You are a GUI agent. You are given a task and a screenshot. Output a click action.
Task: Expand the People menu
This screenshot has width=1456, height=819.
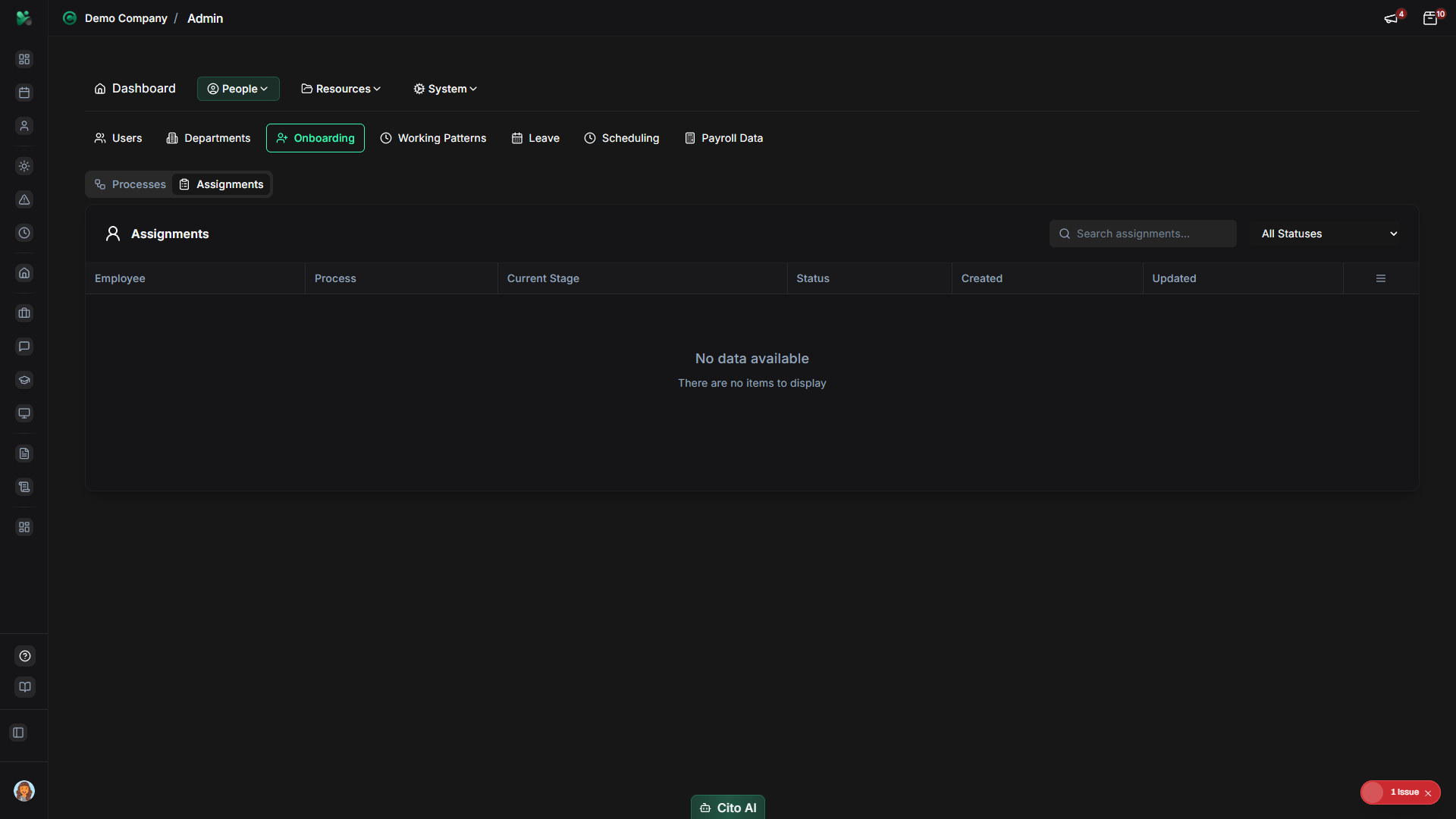(x=237, y=89)
